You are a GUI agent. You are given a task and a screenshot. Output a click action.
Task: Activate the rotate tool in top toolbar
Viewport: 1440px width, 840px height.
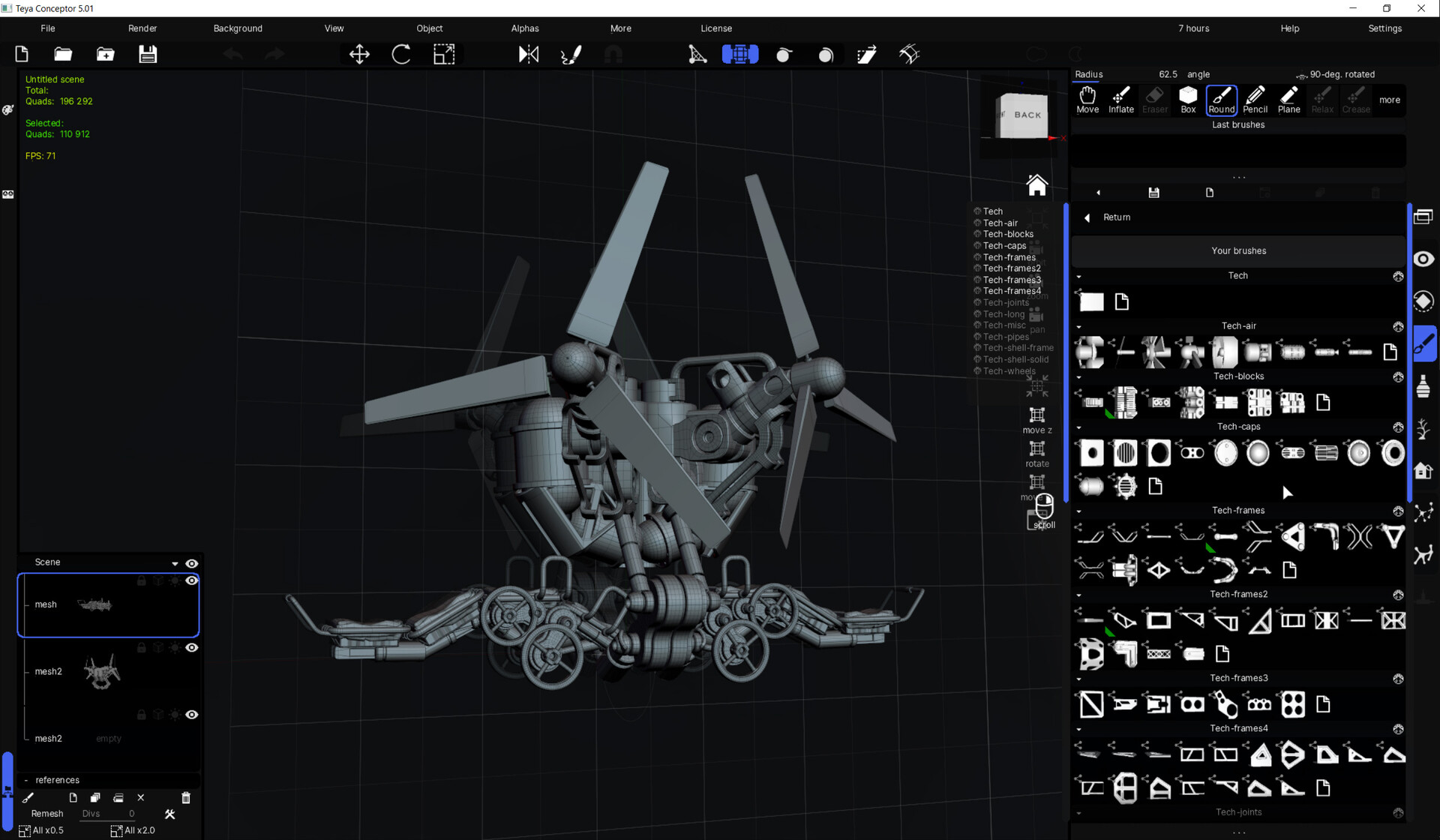[401, 54]
